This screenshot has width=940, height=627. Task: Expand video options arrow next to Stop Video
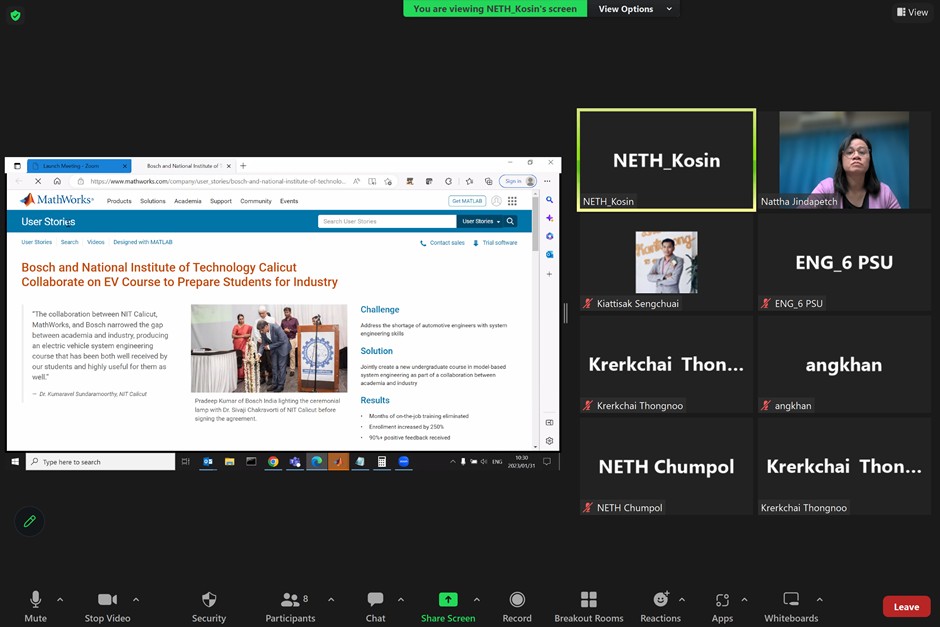[x=136, y=599]
